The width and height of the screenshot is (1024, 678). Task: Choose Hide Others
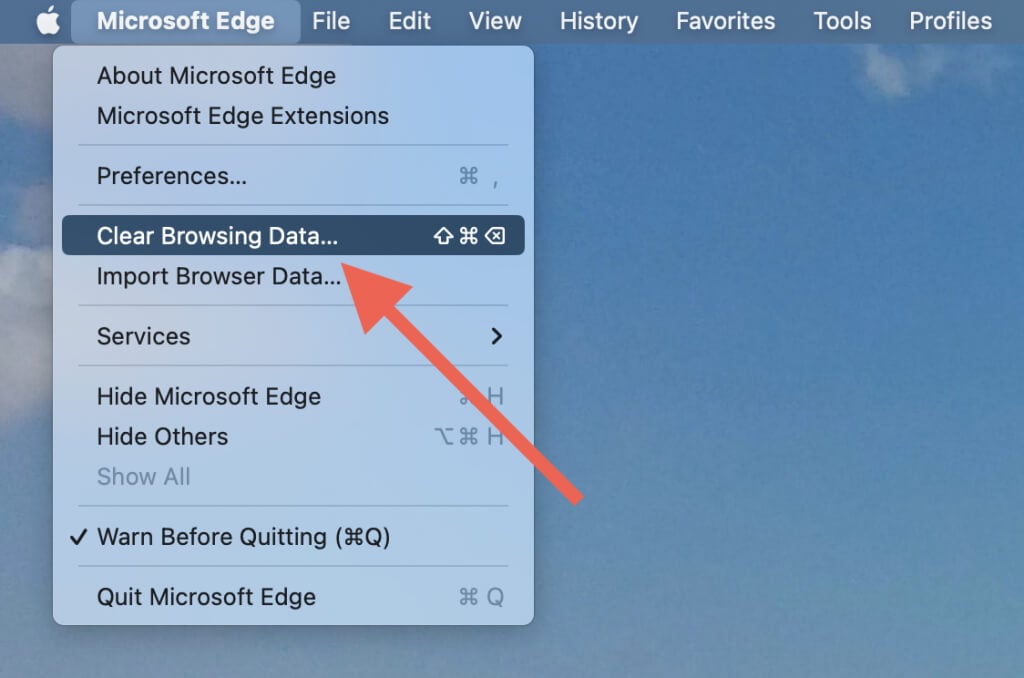point(162,436)
